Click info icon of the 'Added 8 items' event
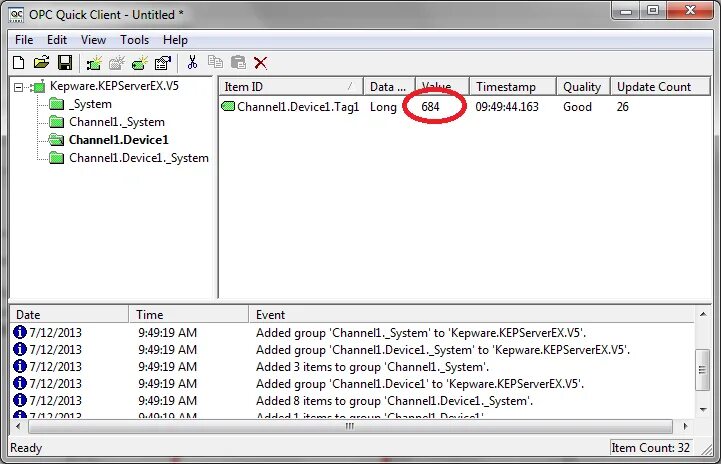Image resolution: width=721 pixels, height=464 pixels. click(x=20, y=400)
